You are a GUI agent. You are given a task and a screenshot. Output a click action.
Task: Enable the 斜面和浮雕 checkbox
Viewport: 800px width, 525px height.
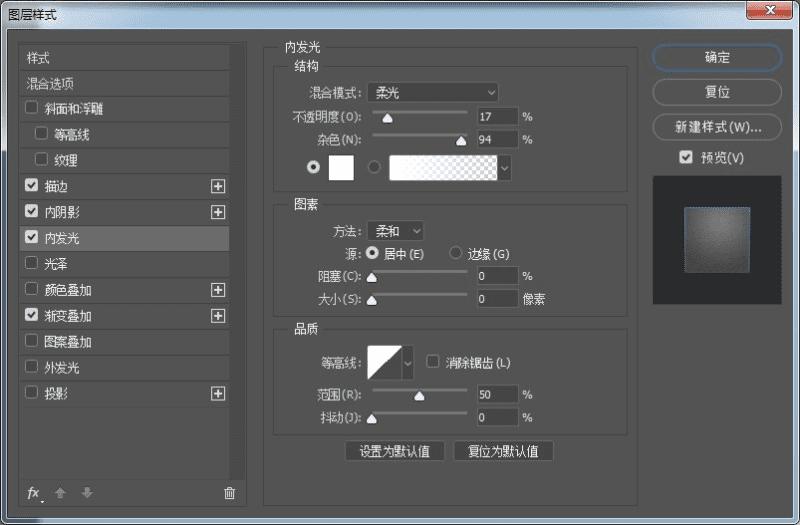[x=31, y=108]
